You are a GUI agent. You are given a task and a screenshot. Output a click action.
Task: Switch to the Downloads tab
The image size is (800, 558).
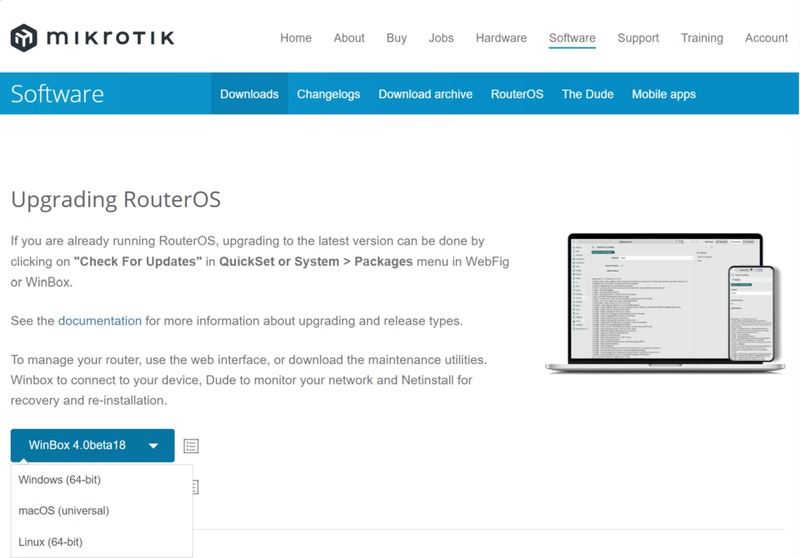(x=249, y=94)
